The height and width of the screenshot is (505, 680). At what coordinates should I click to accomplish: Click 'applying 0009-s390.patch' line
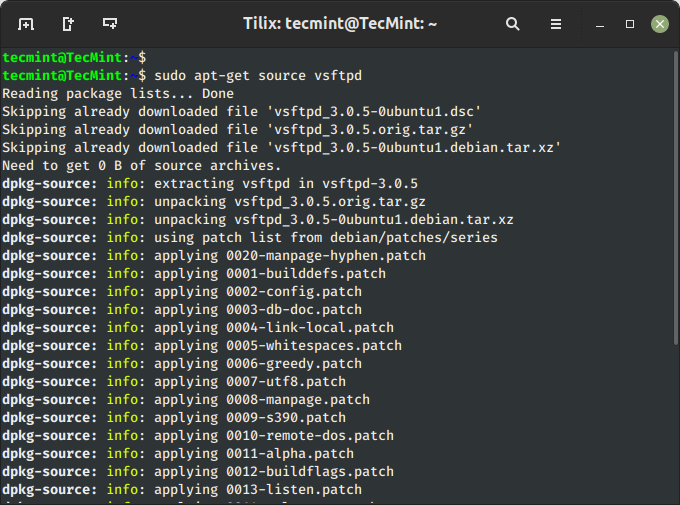[x=174, y=418]
